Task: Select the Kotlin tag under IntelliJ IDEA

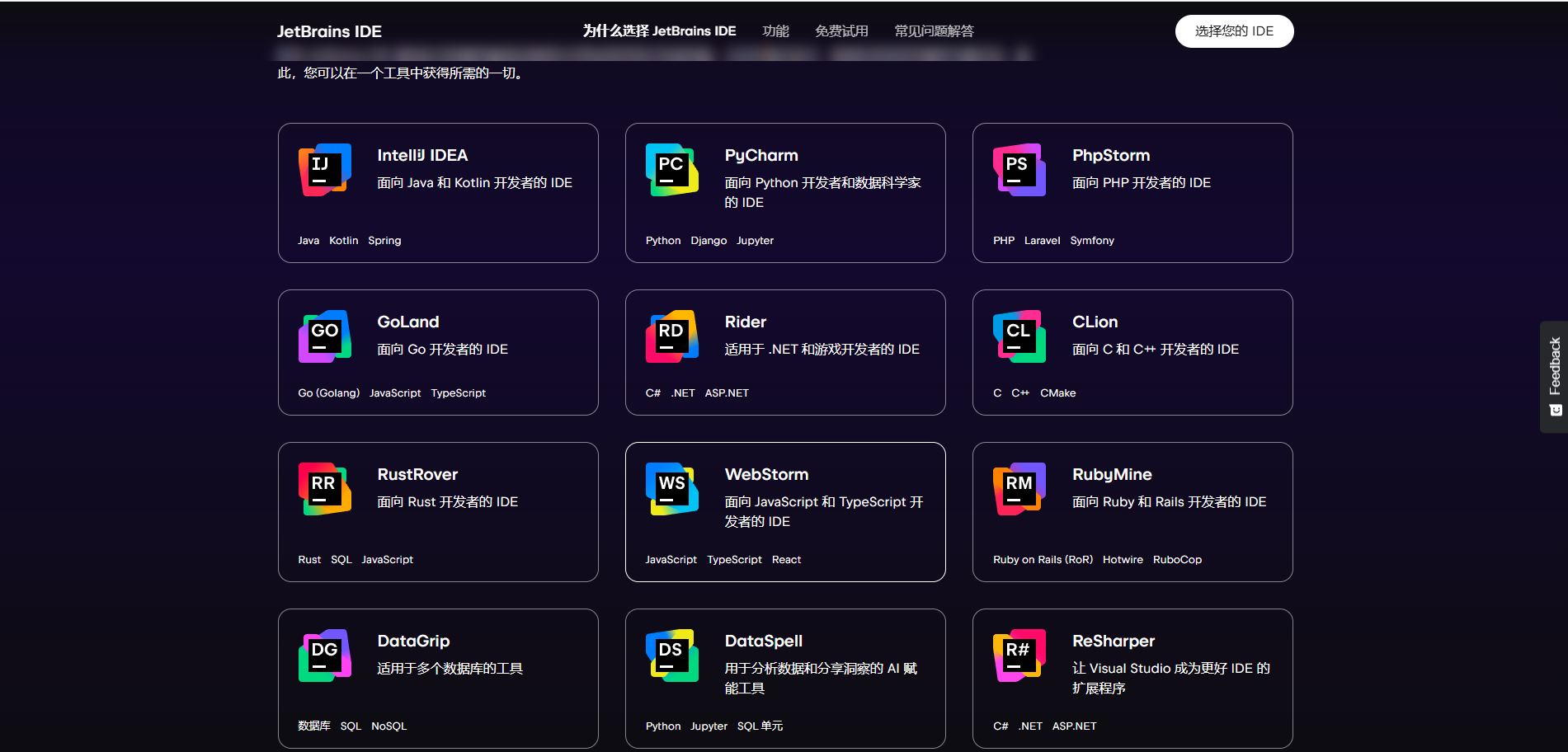Action: 343,240
